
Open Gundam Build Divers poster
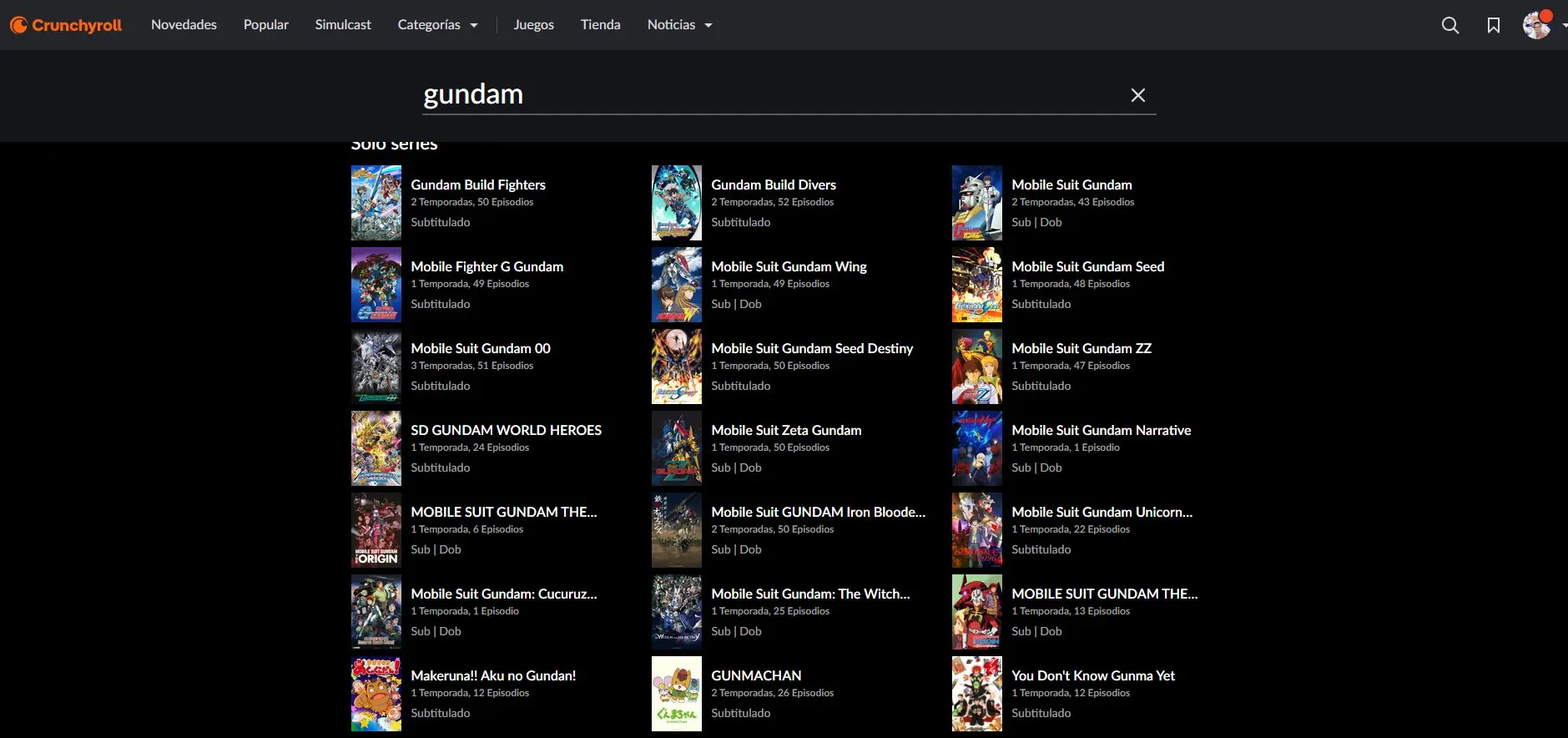[x=677, y=203]
